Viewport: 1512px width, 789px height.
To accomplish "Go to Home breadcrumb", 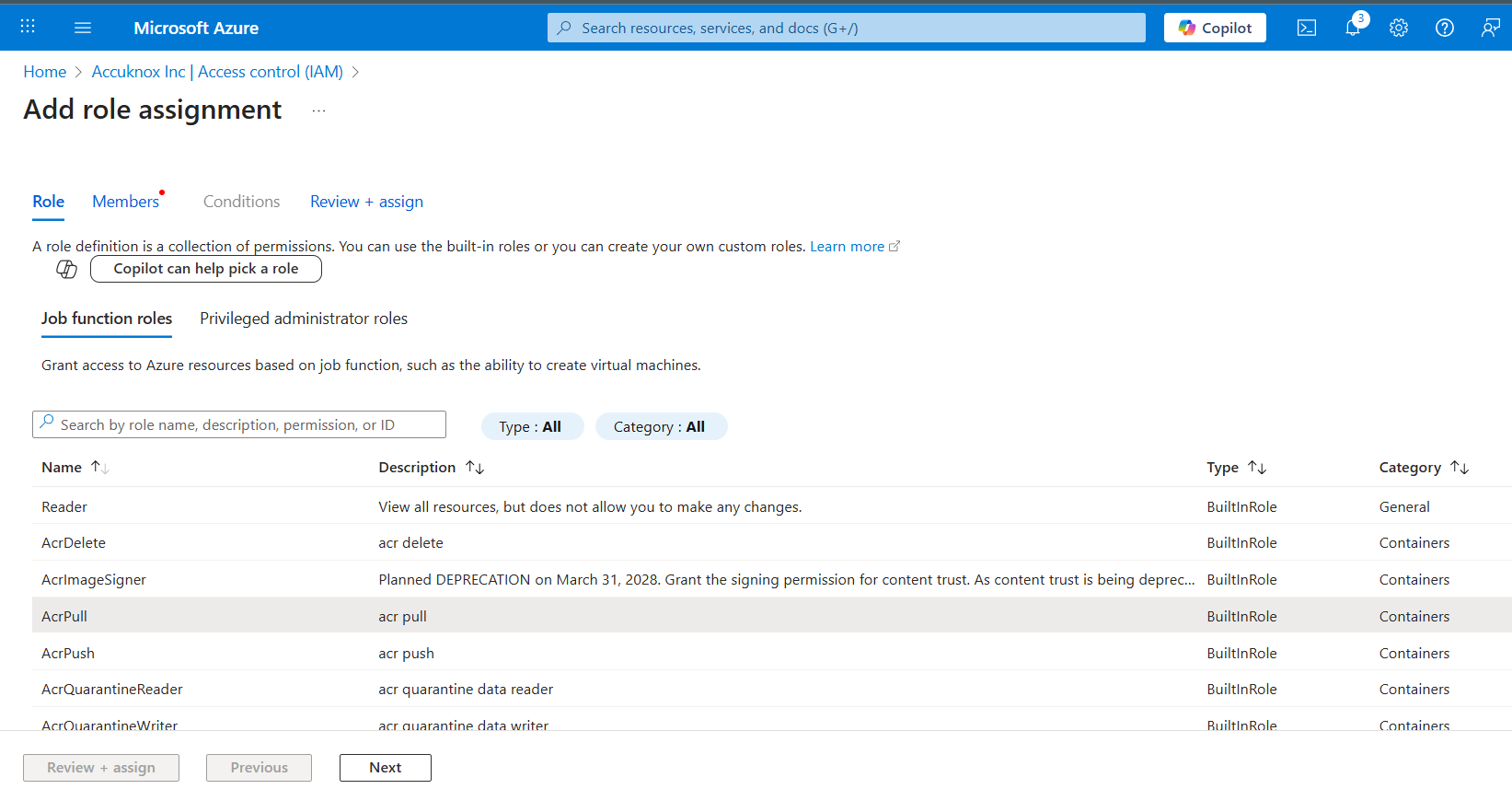I will coord(45,72).
